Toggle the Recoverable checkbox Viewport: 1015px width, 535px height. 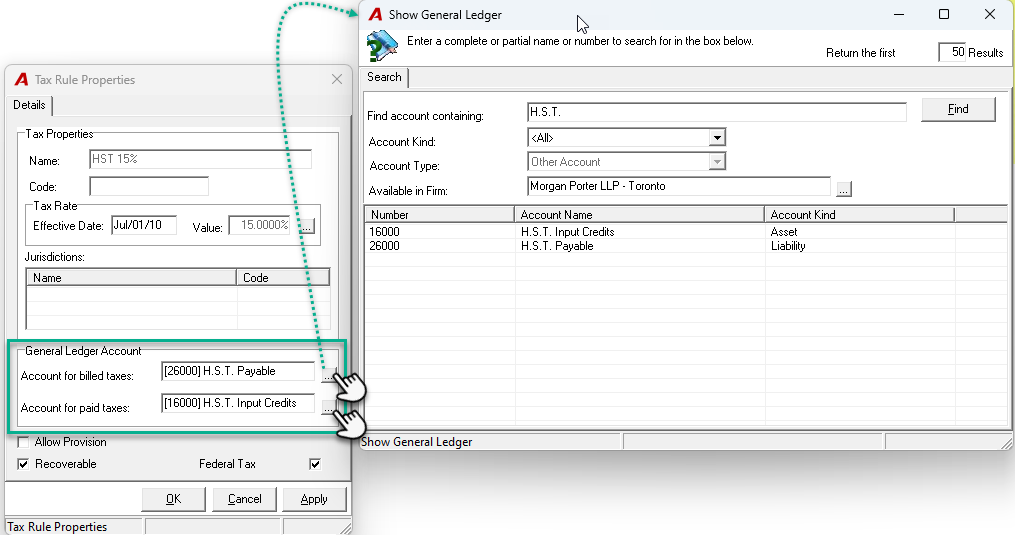tap(23, 464)
